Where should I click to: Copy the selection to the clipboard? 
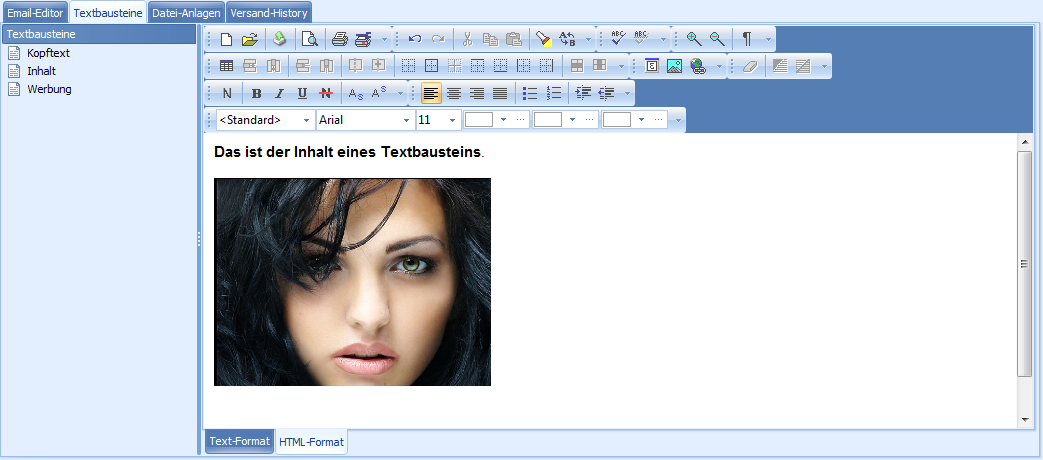(490, 39)
